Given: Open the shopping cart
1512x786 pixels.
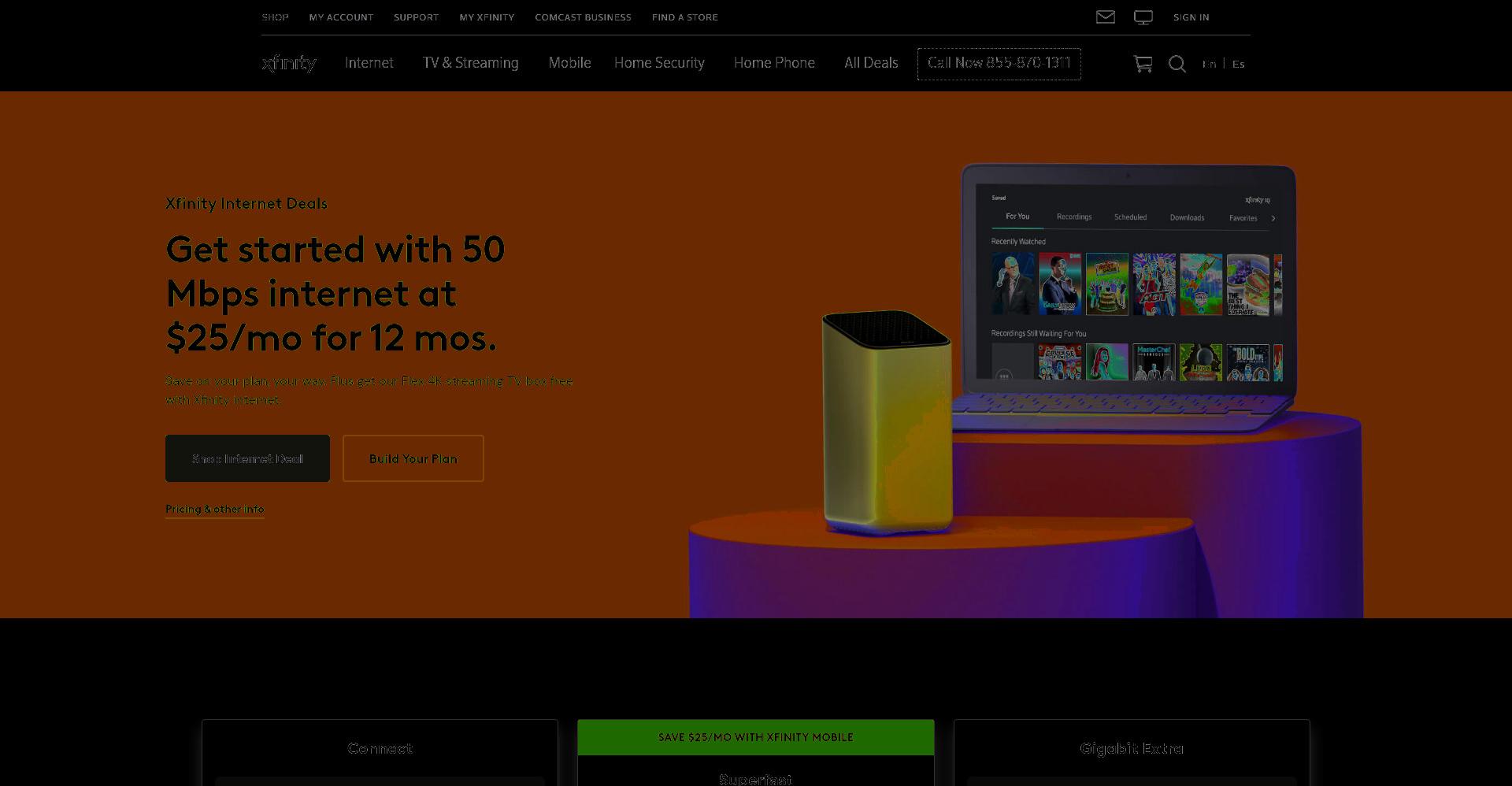Looking at the screenshot, I should point(1143,64).
